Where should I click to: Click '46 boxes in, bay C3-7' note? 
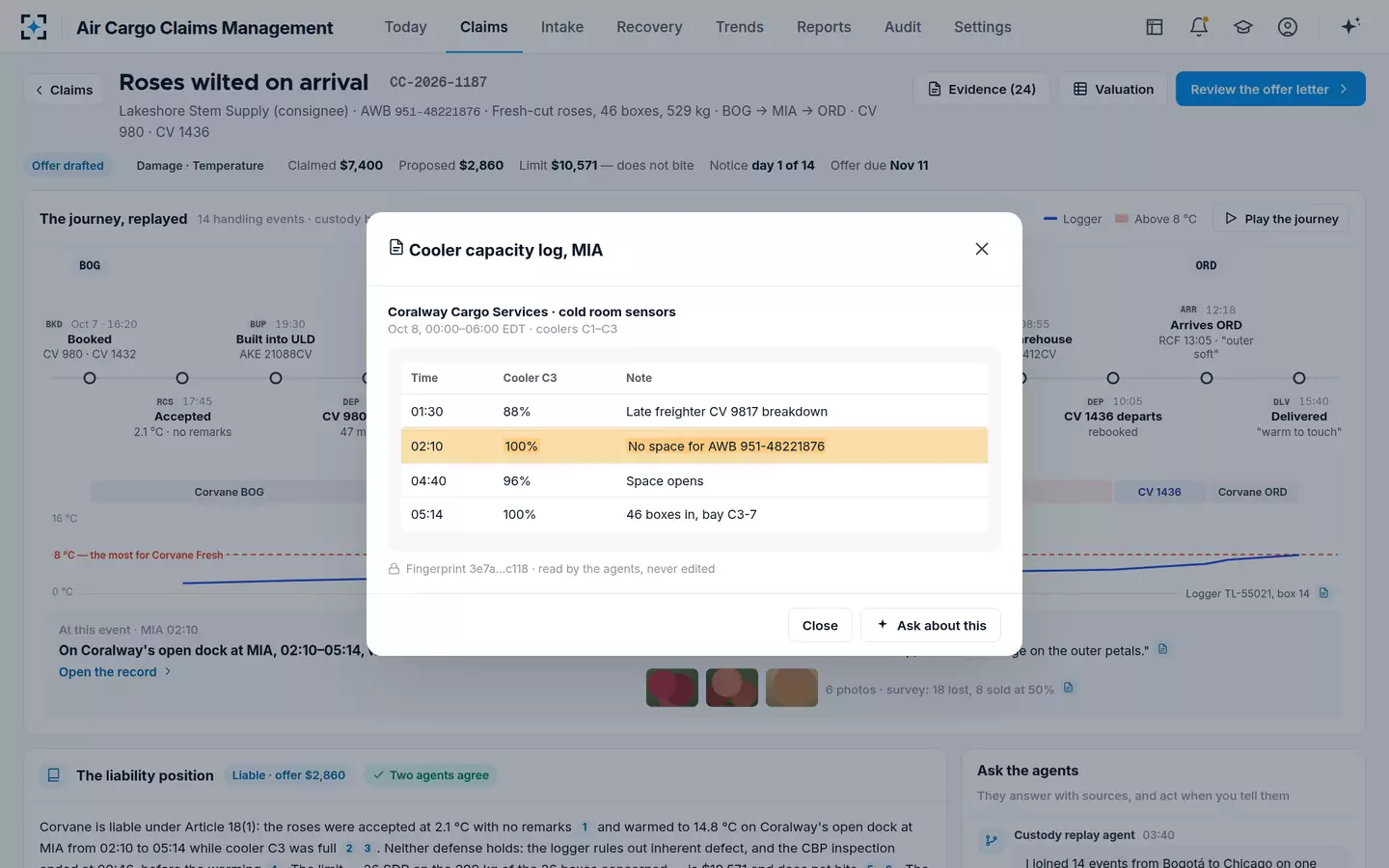pyautogui.click(x=692, y=515)
